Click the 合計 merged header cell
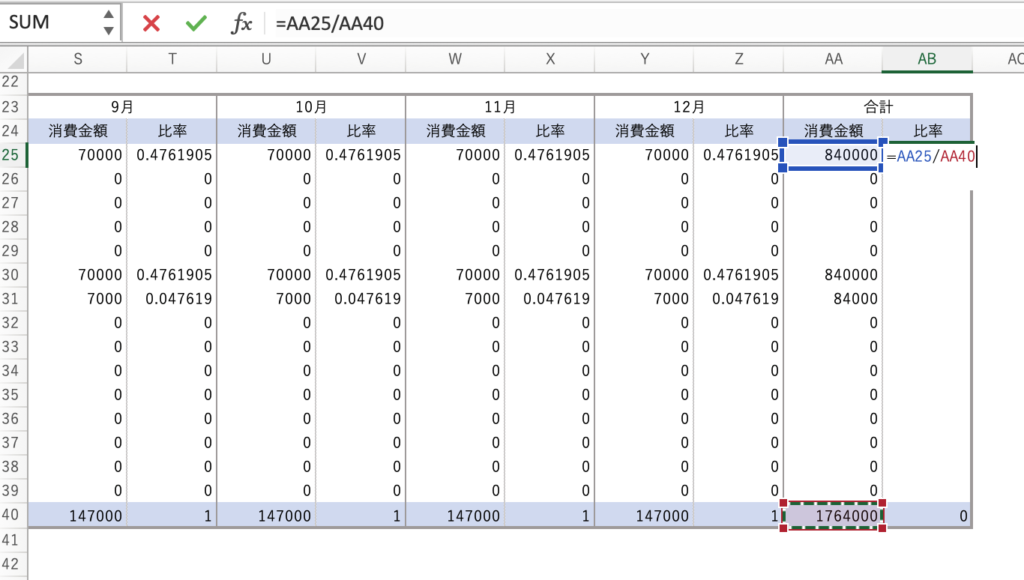 pos(876,106)
